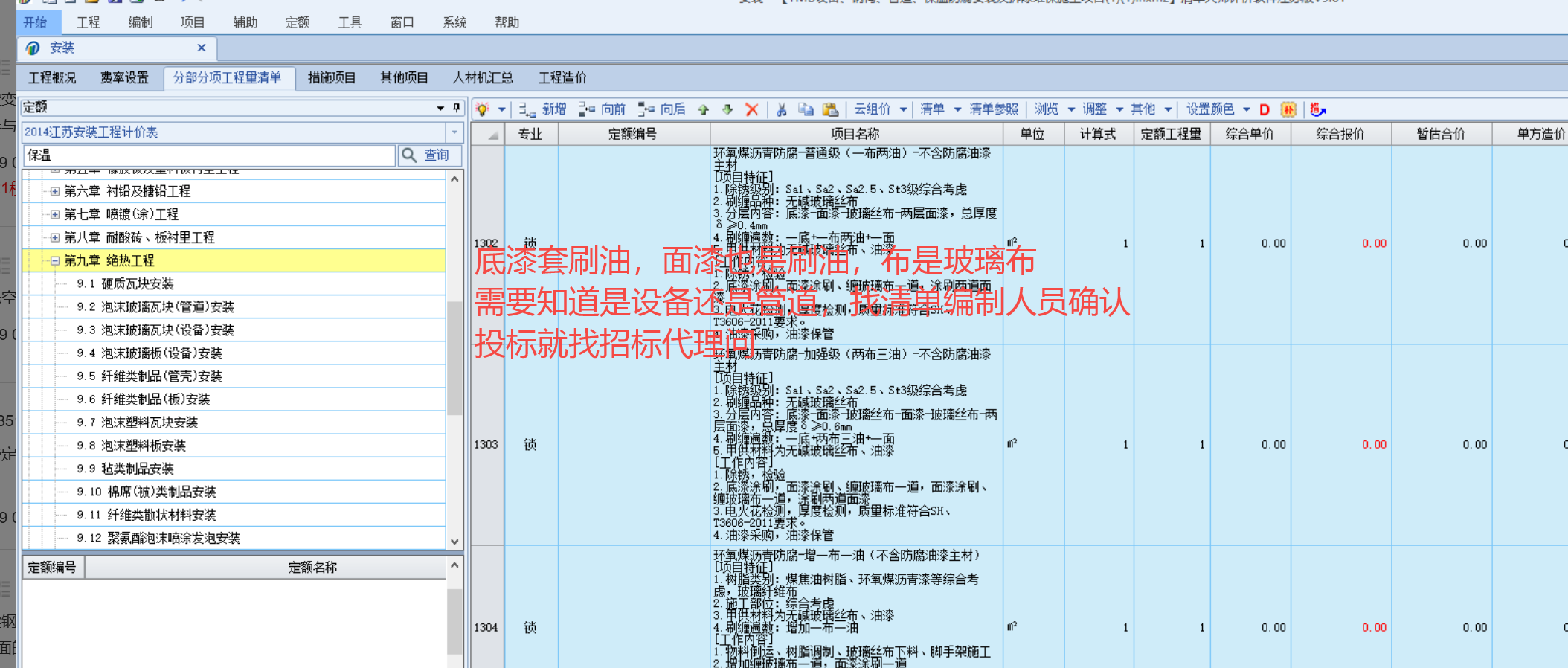Open the 定额 menu

pyautogui.click(x=298, y=22)
